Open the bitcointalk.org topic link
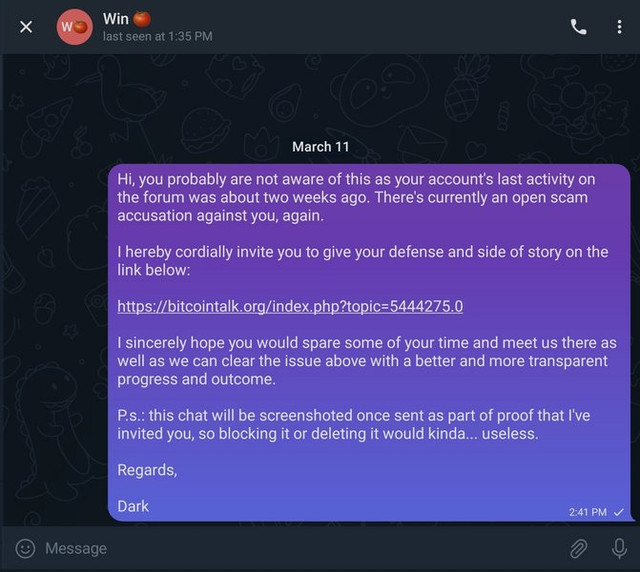Image resolution: width=640 pixels, height=572 pixels. (290, 306)
